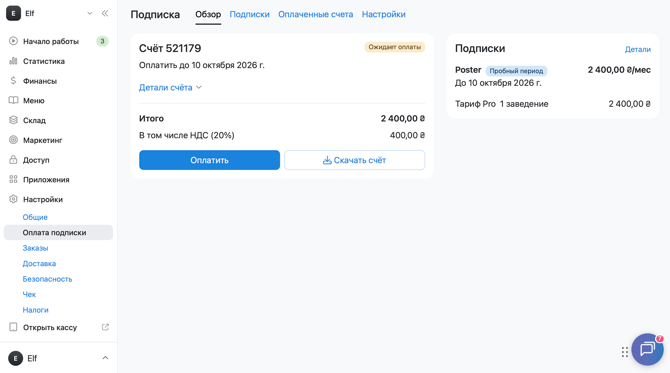Click the НДС amount 400,00

pos(407,135)
